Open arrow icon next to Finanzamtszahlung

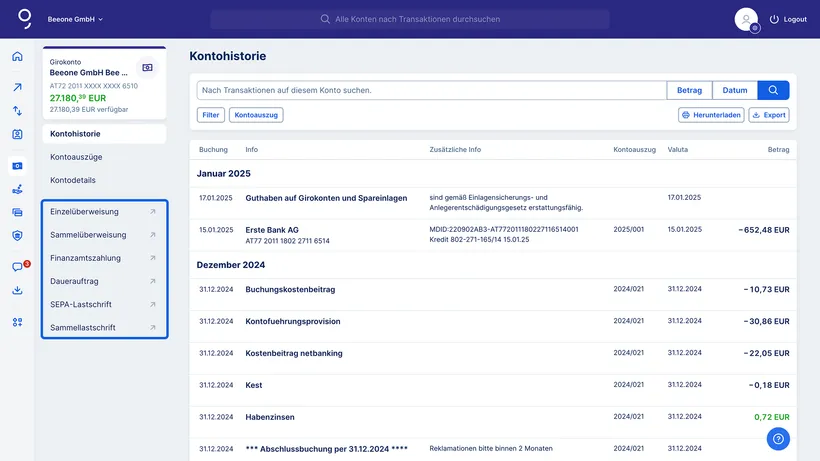click(153, 258)
